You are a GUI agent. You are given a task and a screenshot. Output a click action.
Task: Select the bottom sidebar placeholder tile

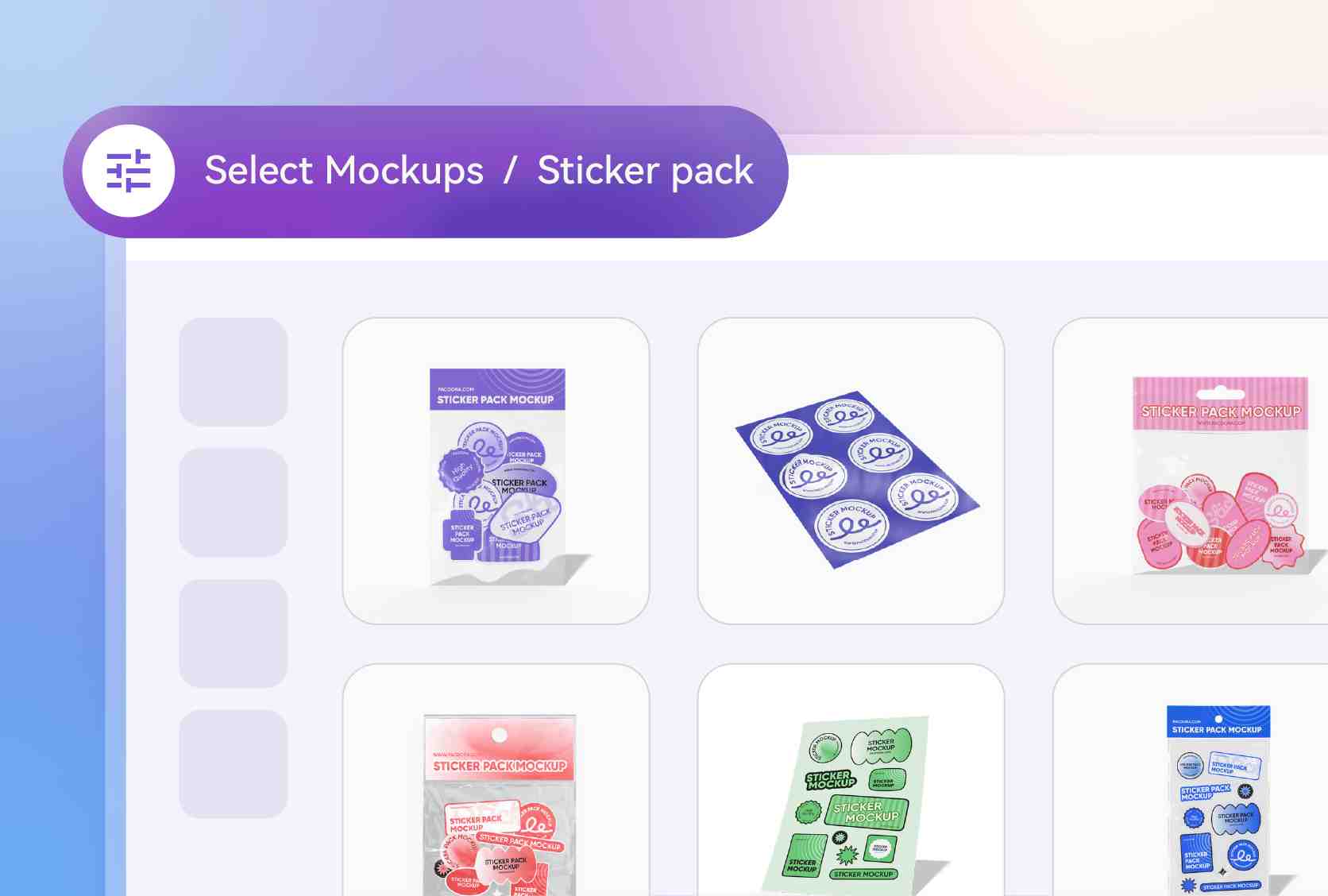click(234, 764)
